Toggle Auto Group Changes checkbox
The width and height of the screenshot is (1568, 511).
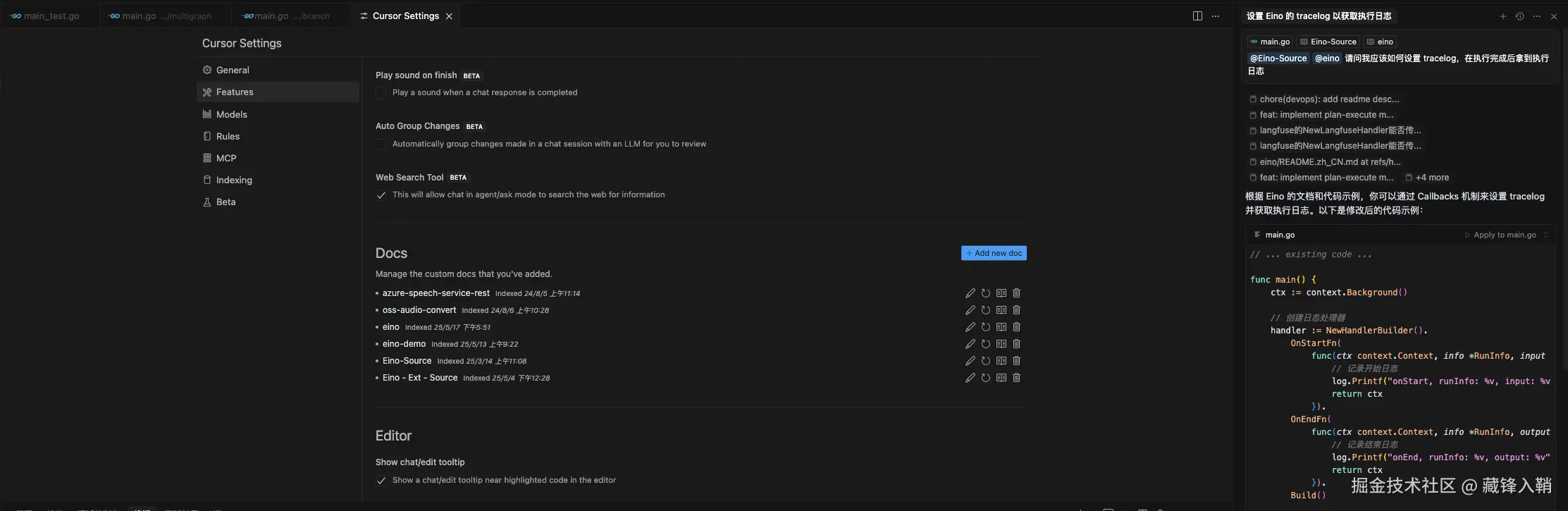pos(381,144)
